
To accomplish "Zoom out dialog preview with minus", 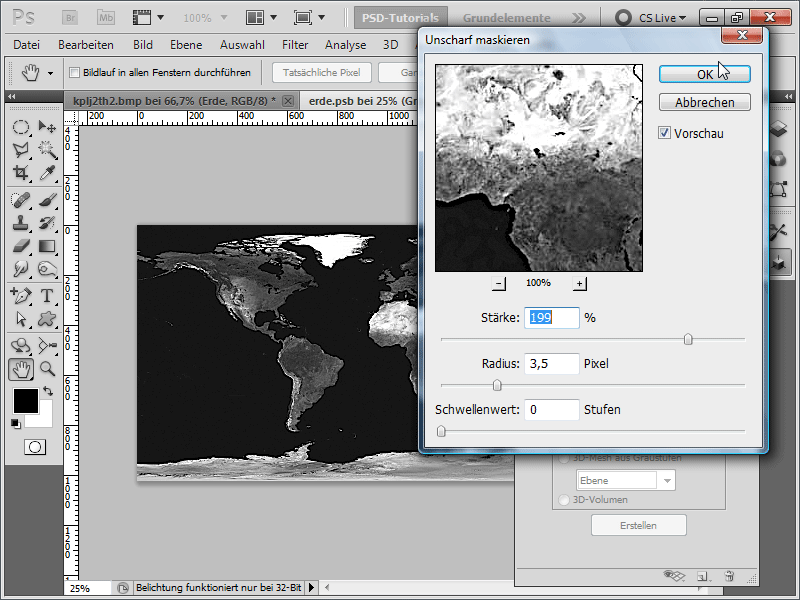I will point(499,284).
